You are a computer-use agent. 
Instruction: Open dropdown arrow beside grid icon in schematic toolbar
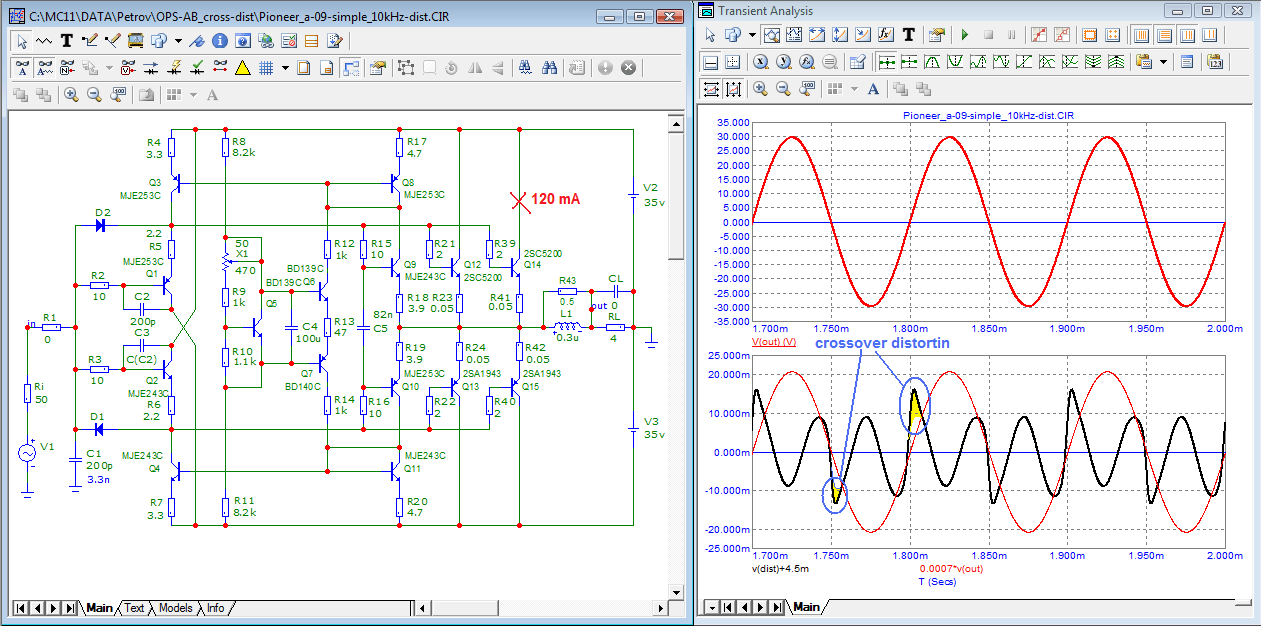pos(285,68)
